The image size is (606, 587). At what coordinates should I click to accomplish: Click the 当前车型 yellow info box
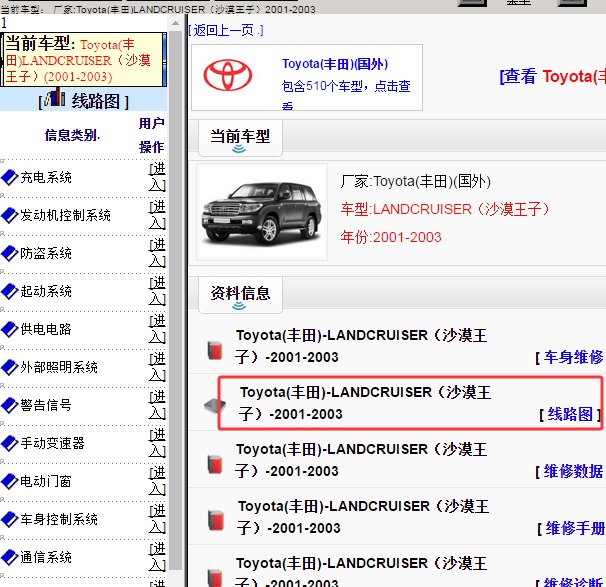tap(83, 60)
